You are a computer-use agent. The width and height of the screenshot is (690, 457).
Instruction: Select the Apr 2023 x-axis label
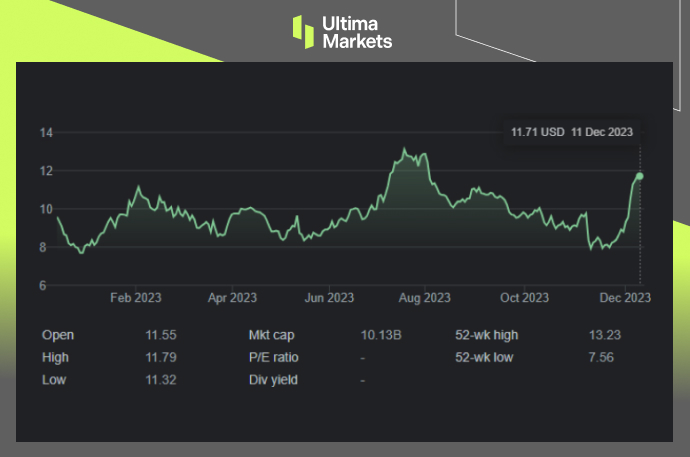click(x=231, y=297)
